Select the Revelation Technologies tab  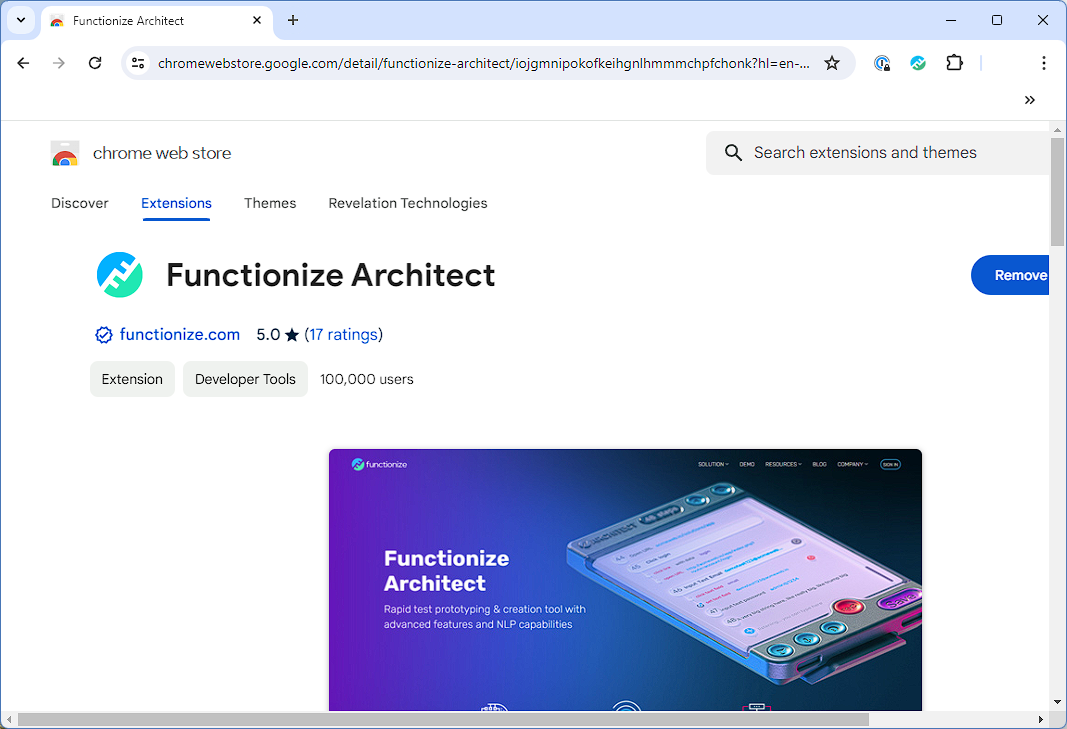point(408,203)
